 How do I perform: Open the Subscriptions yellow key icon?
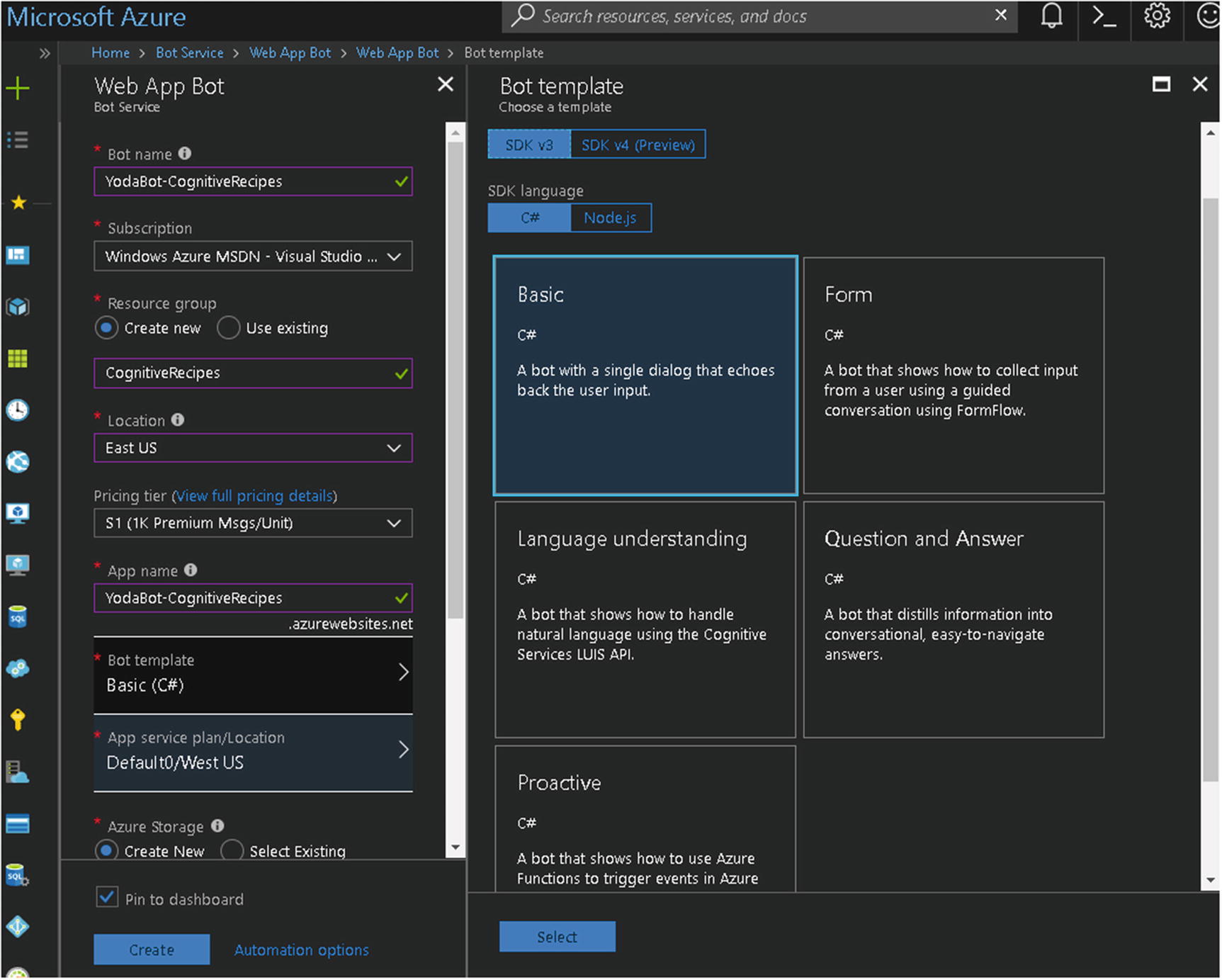point(18,720)
